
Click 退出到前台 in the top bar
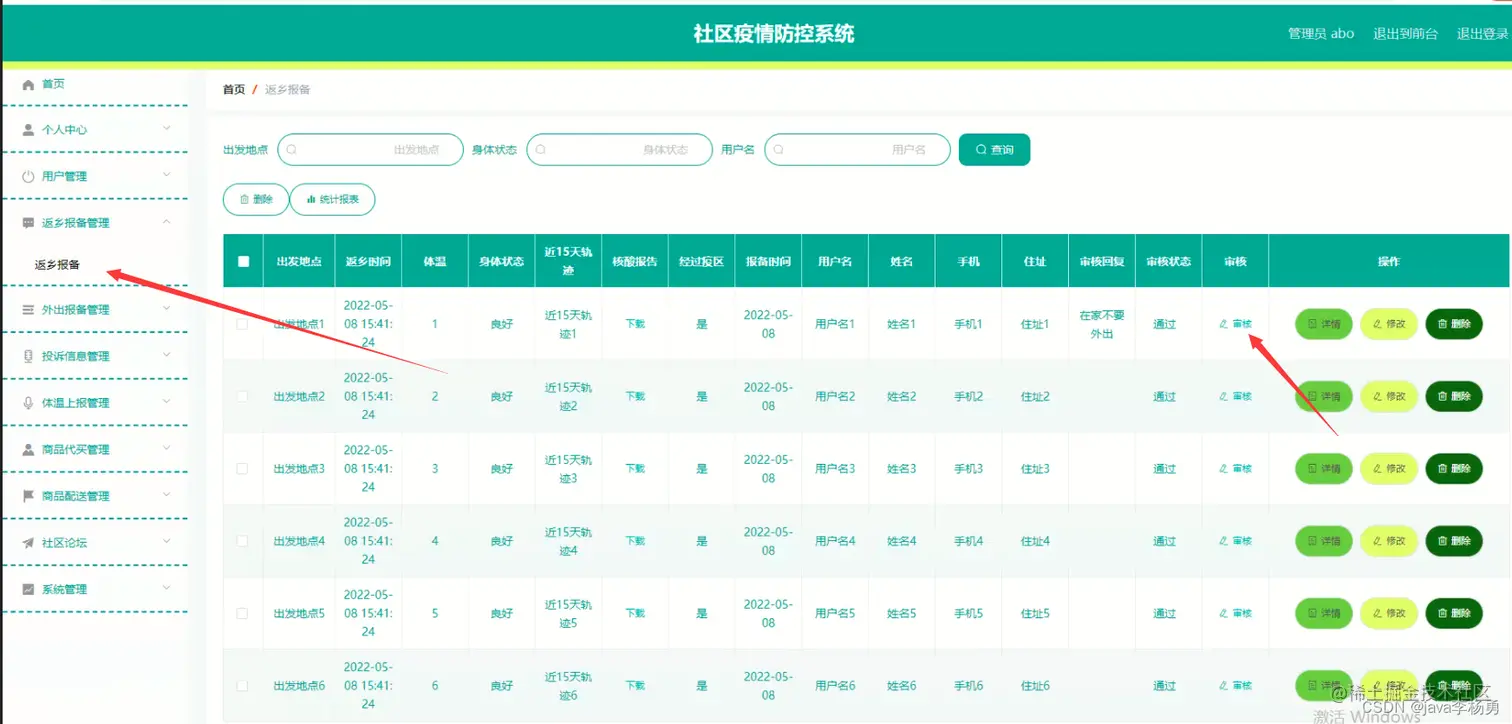coord(1405,34)
